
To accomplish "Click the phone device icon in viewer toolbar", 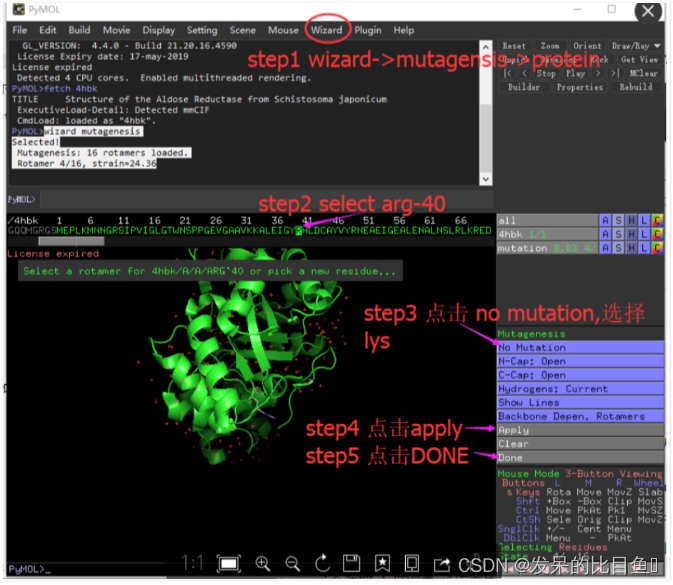I will [412, 563].
